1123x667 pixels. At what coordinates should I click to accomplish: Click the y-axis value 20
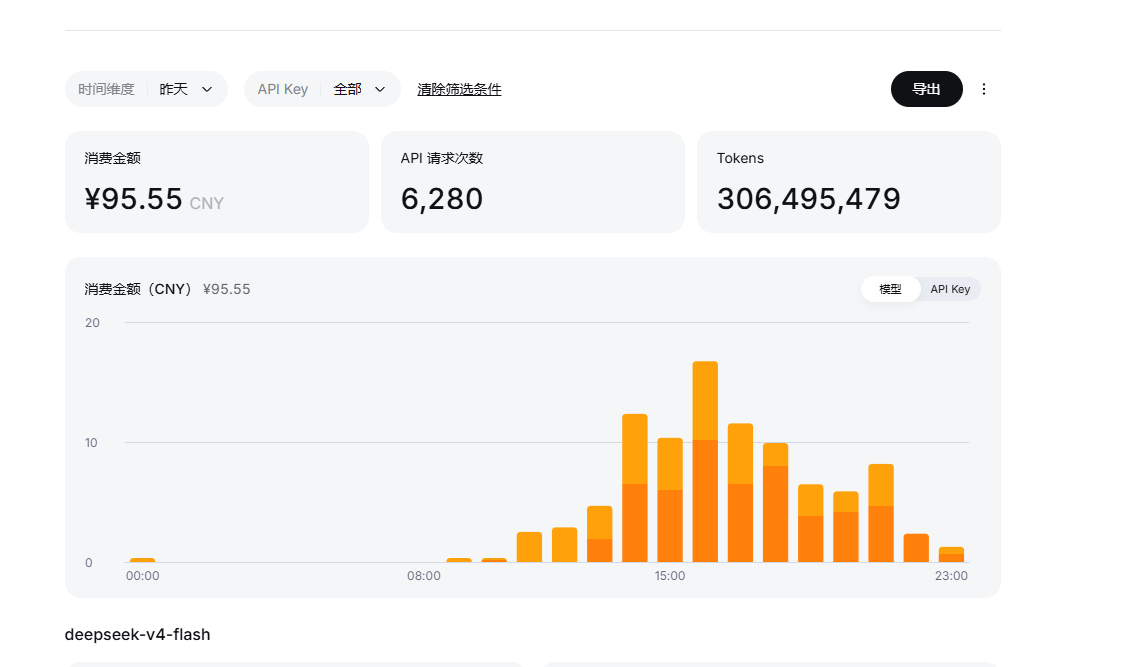(92, 322)
